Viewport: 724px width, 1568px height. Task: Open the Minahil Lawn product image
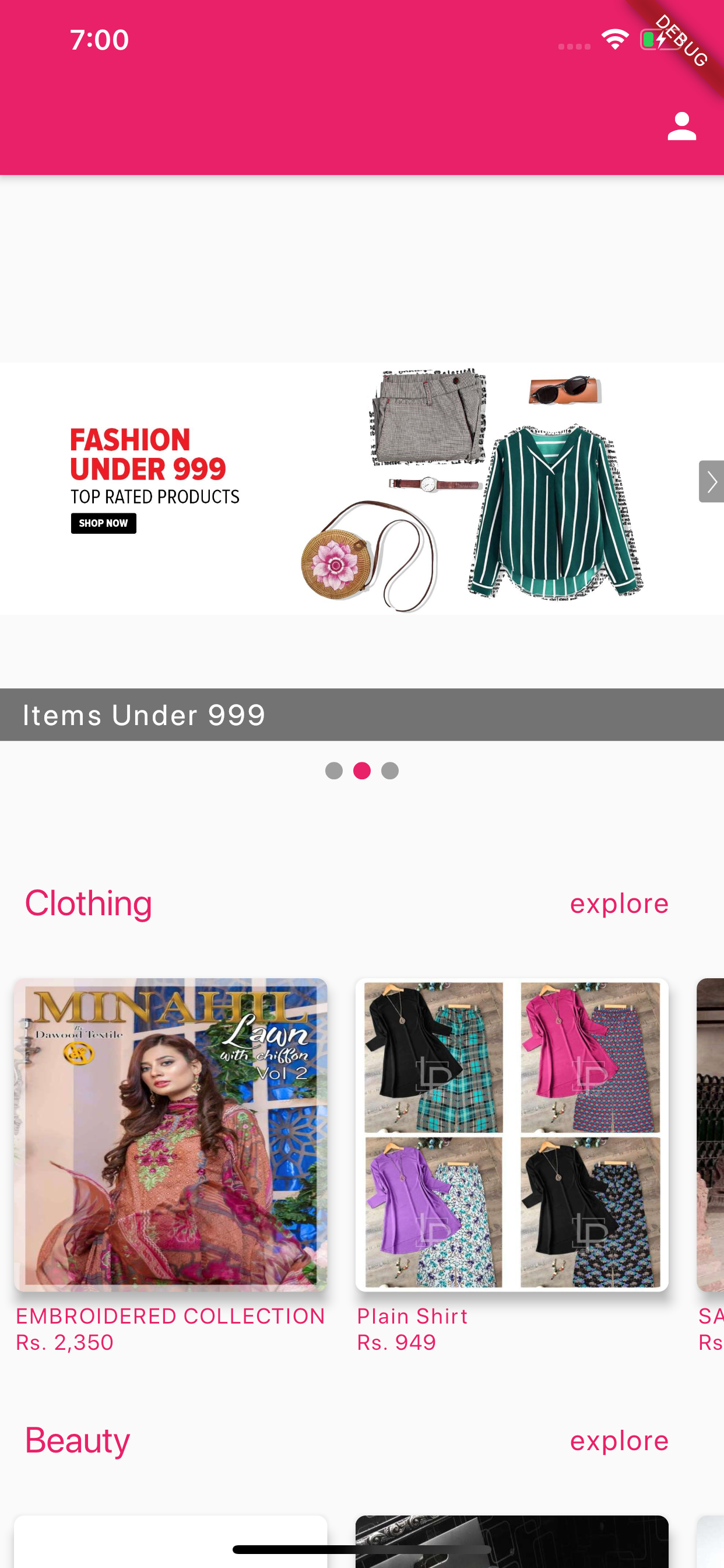[x=170, y=1135]
